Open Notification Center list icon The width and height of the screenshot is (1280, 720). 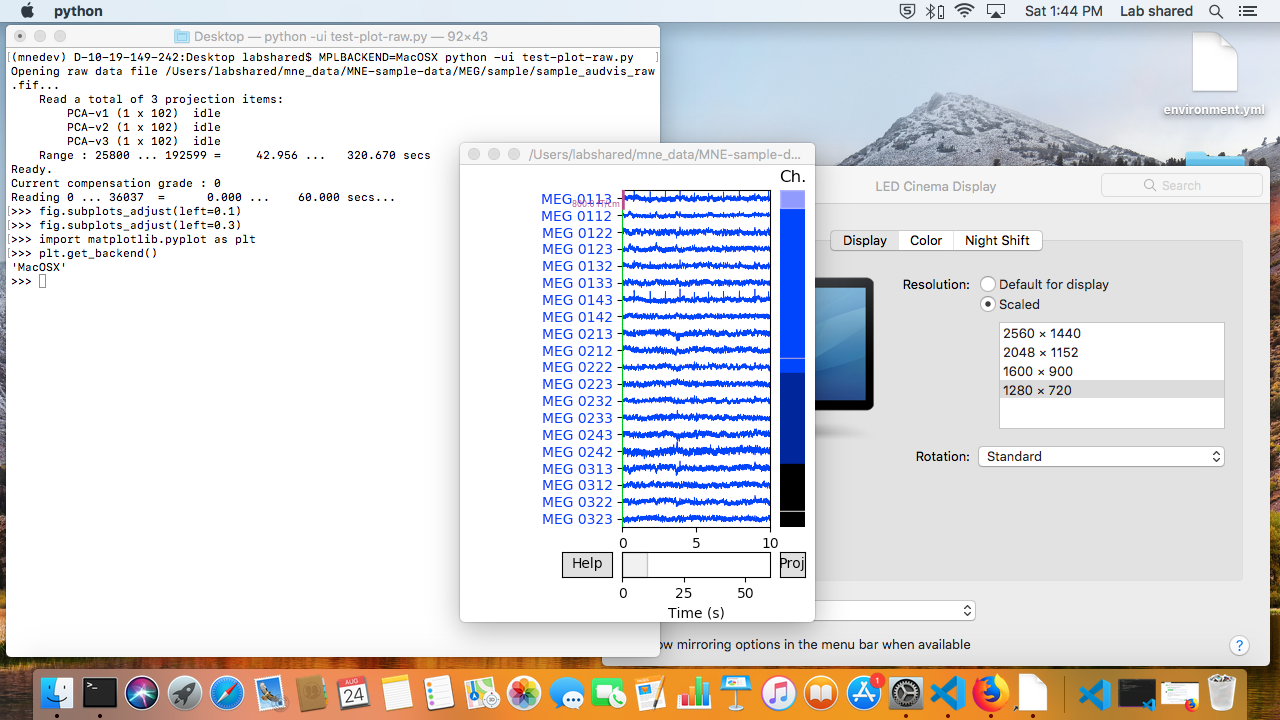(1247, 11)
